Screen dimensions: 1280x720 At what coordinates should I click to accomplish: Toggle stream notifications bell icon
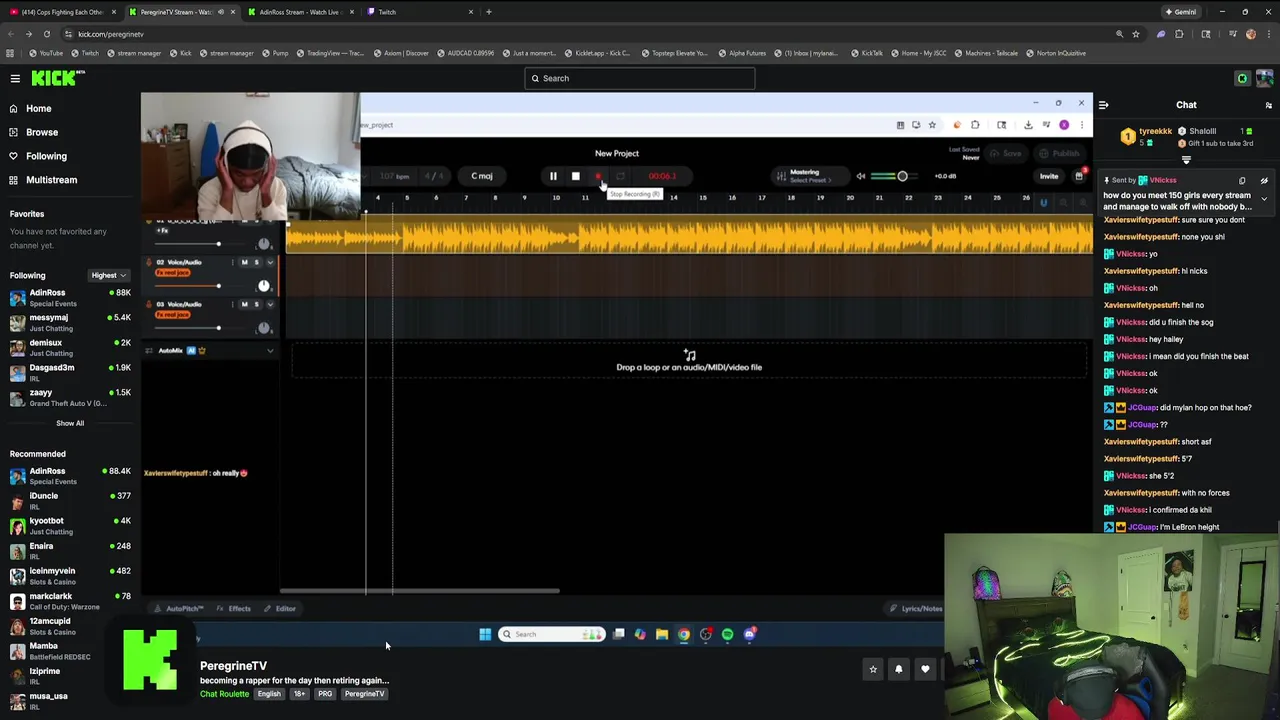point(899,669)
